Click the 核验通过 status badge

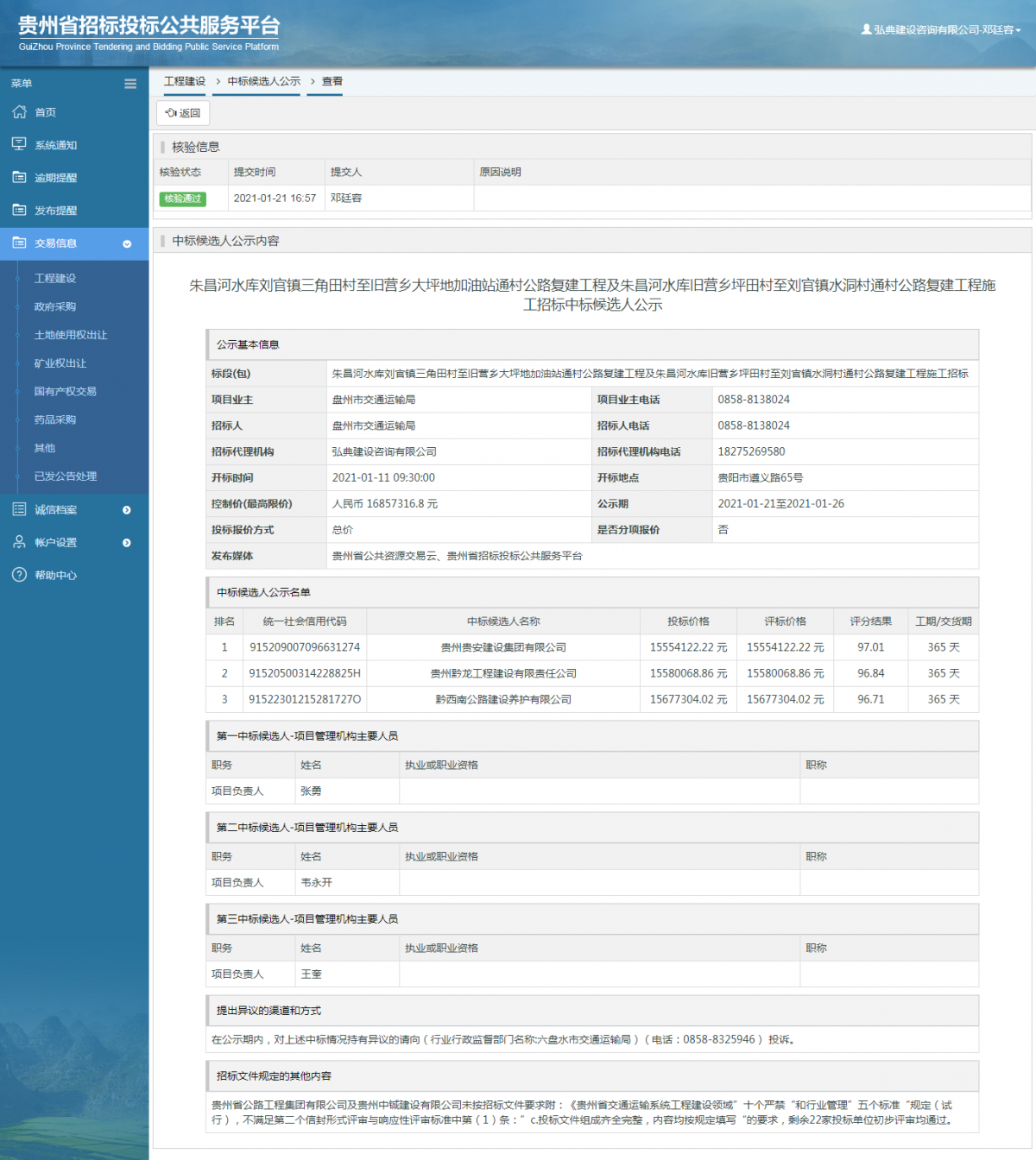tap(183, 199)
